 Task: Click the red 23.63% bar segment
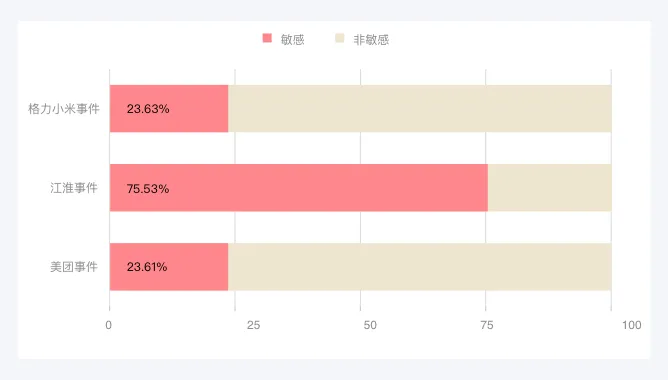tap(169, 109)
